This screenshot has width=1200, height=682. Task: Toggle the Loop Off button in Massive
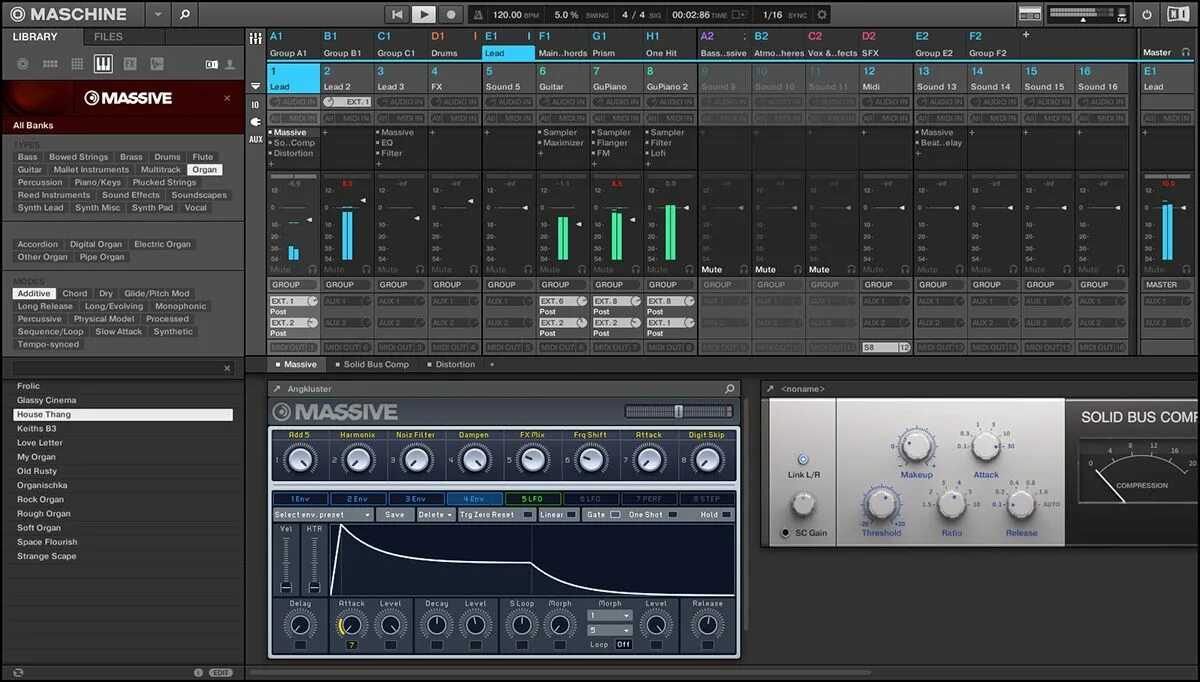click(623, 645)
